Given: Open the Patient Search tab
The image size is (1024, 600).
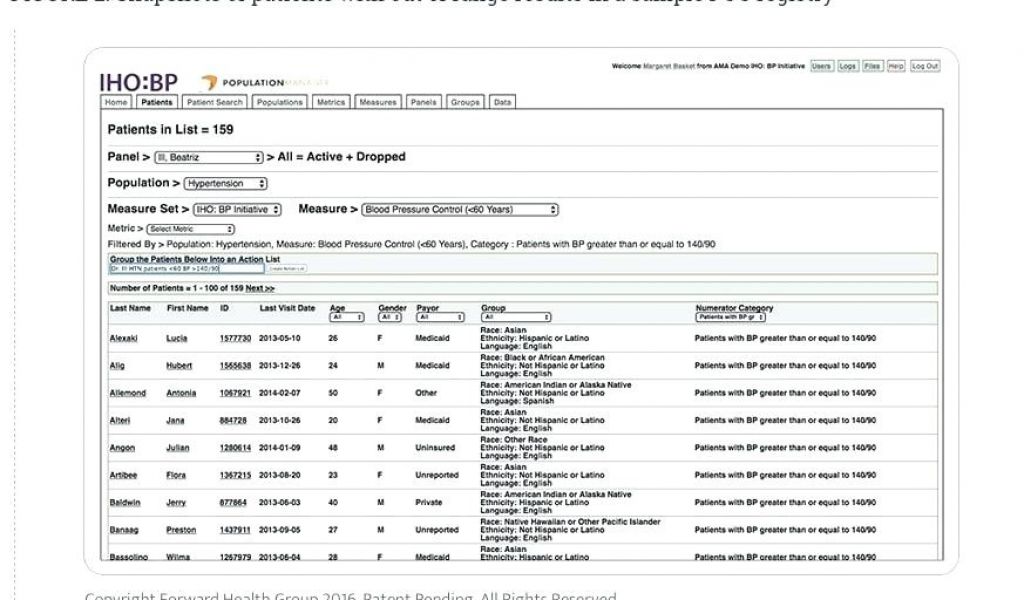Looking at the screenshot, I should (215, 102).
